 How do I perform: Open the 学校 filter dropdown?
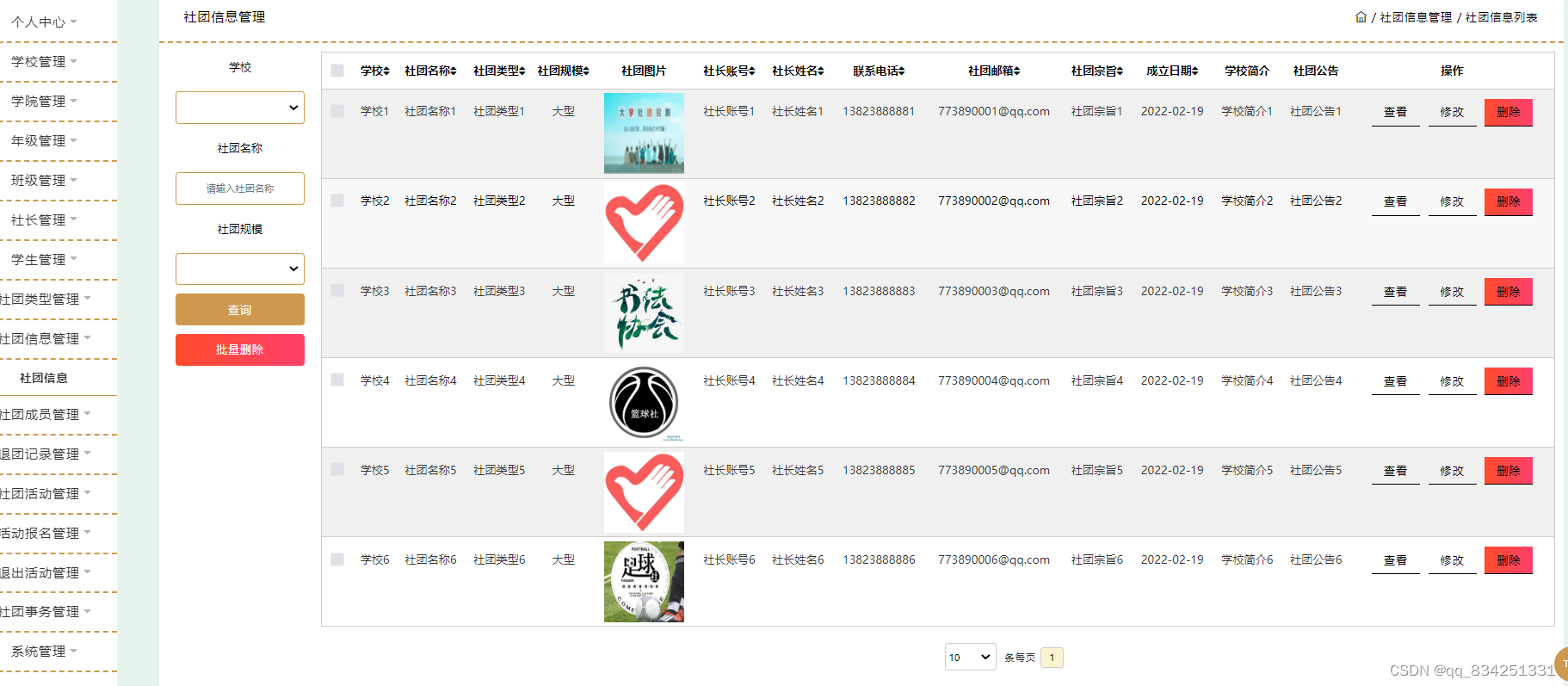(240, 108)
